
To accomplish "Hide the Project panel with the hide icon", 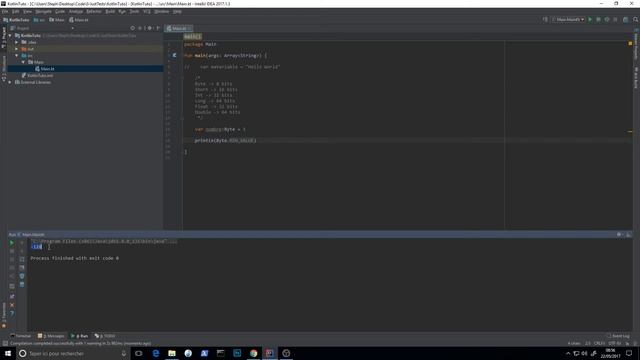I will 158,28.
